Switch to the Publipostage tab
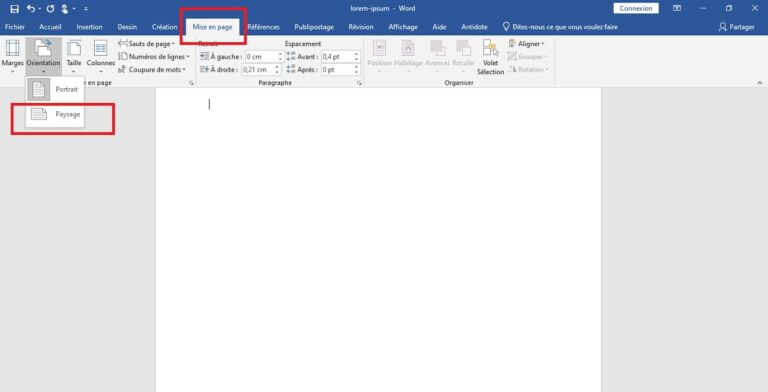 click(314, 27)
